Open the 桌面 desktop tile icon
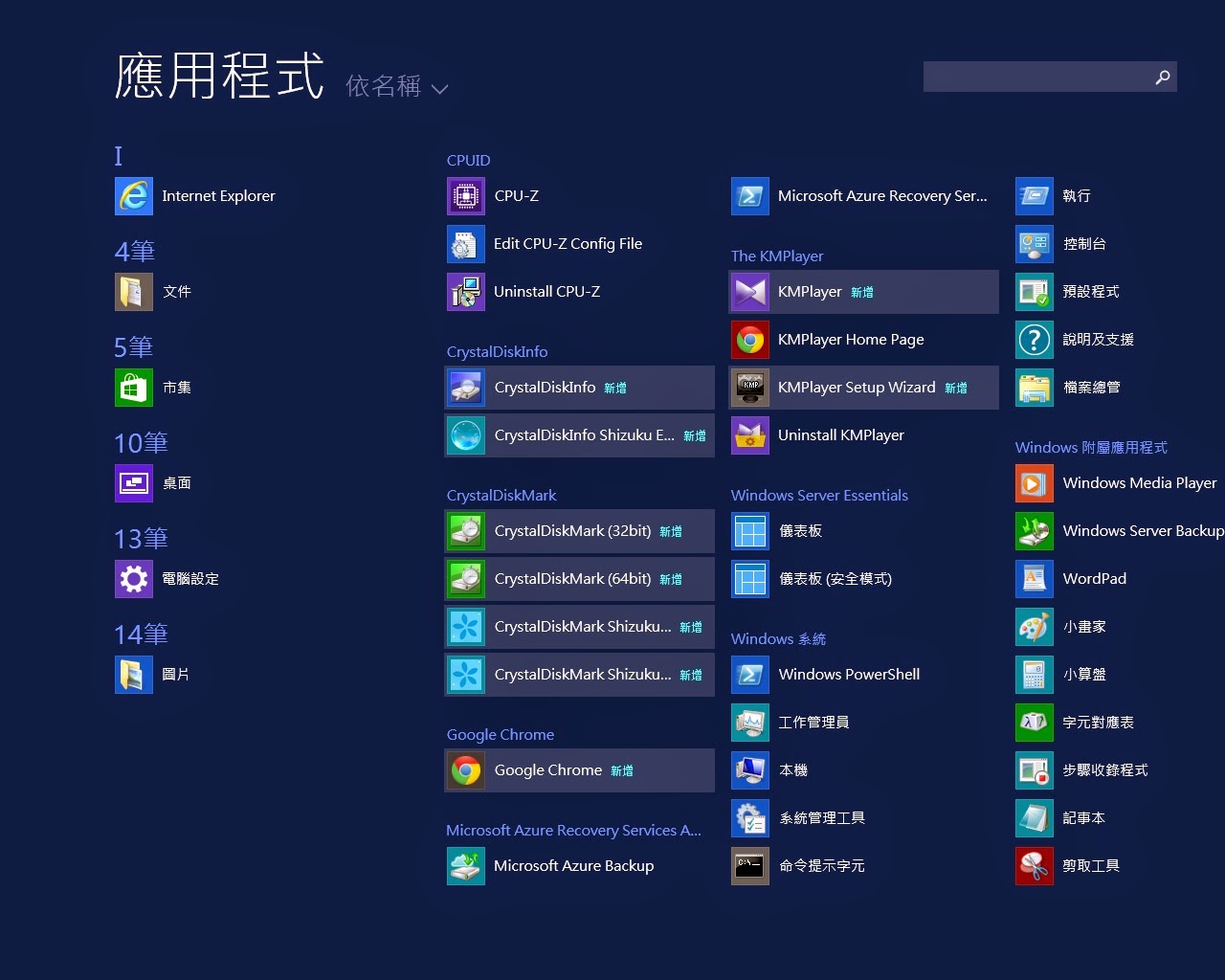Screen dimensions: 1225x980 (x=134, y=483)
